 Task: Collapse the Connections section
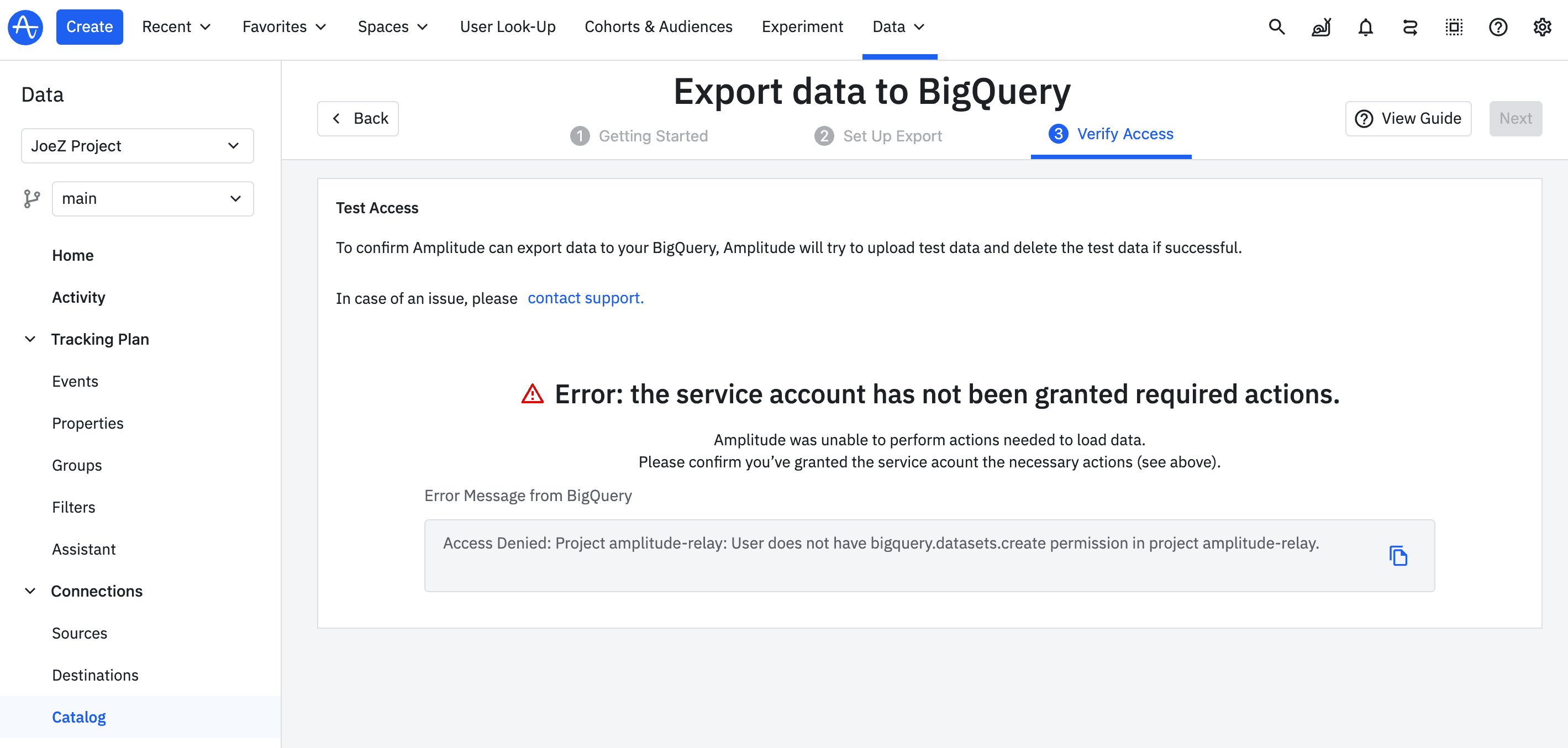30,591
